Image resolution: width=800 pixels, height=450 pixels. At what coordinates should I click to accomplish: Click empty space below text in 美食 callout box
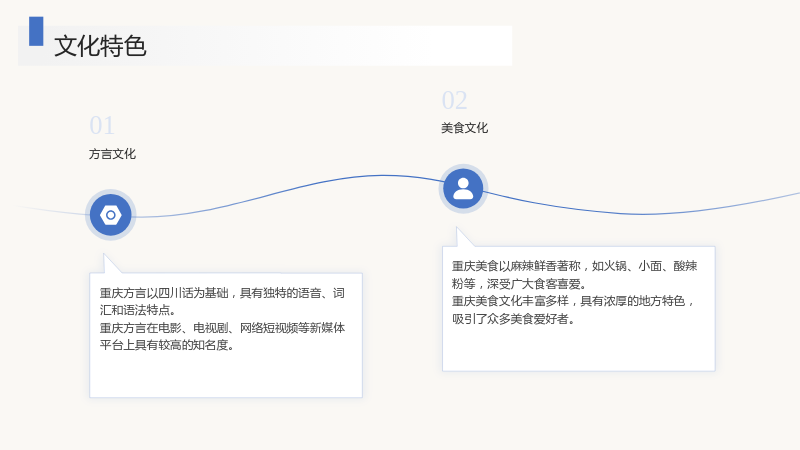tap(579, 348)
